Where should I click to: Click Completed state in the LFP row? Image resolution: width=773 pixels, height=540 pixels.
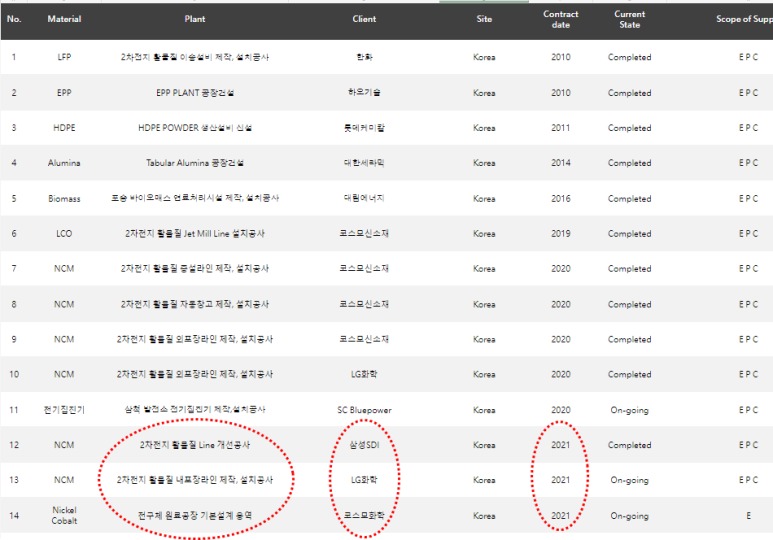pos(630,57)
